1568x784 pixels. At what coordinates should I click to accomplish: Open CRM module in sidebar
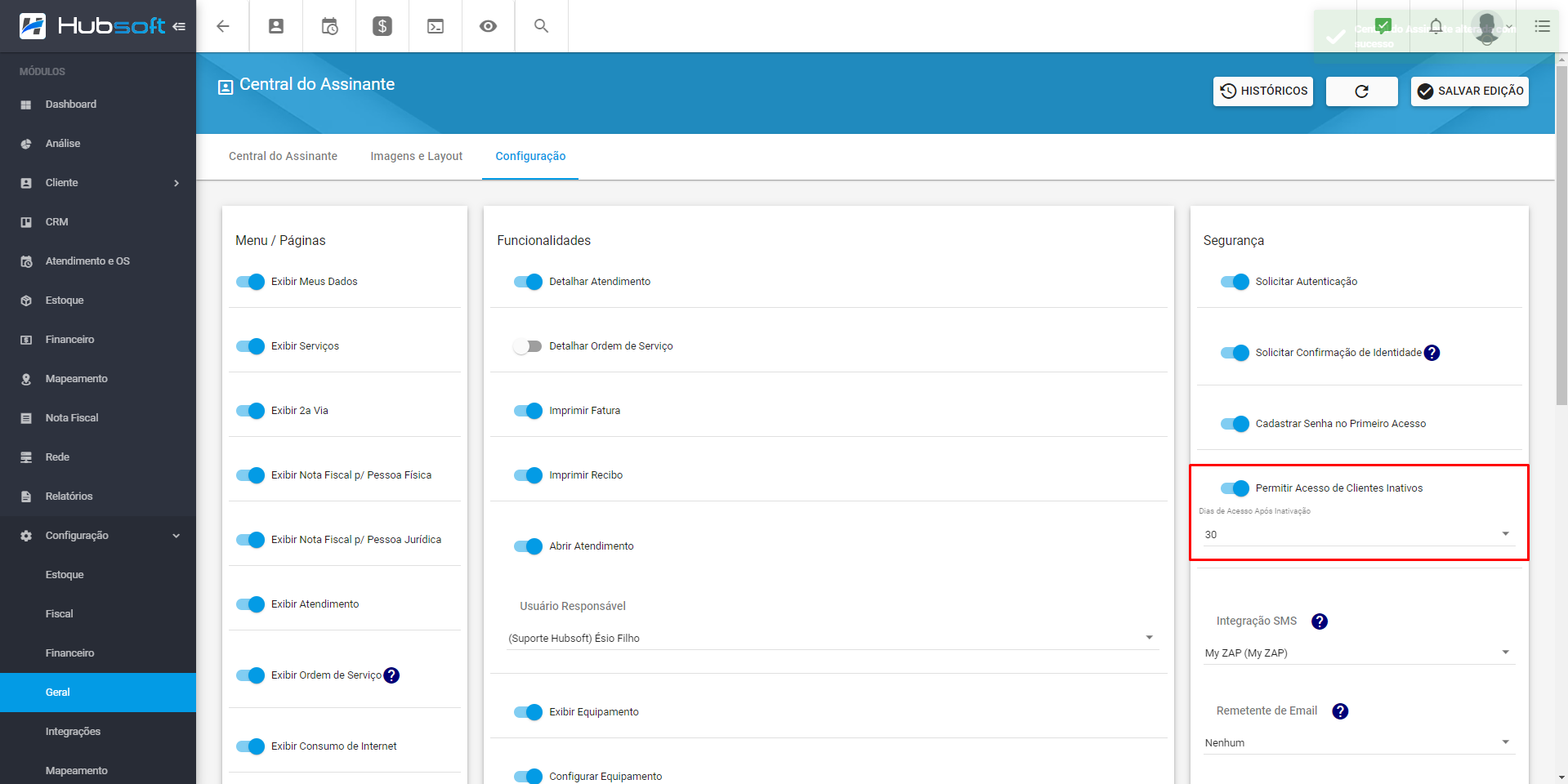[98, 222]
